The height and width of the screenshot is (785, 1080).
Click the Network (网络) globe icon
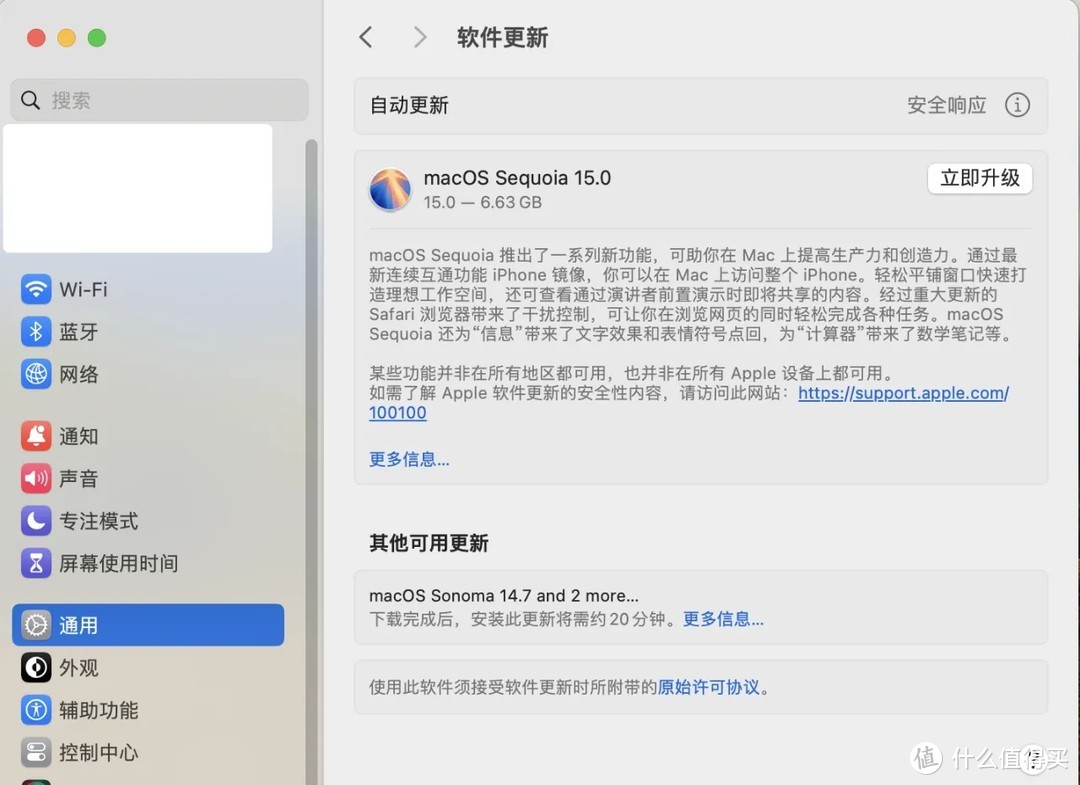36,374
